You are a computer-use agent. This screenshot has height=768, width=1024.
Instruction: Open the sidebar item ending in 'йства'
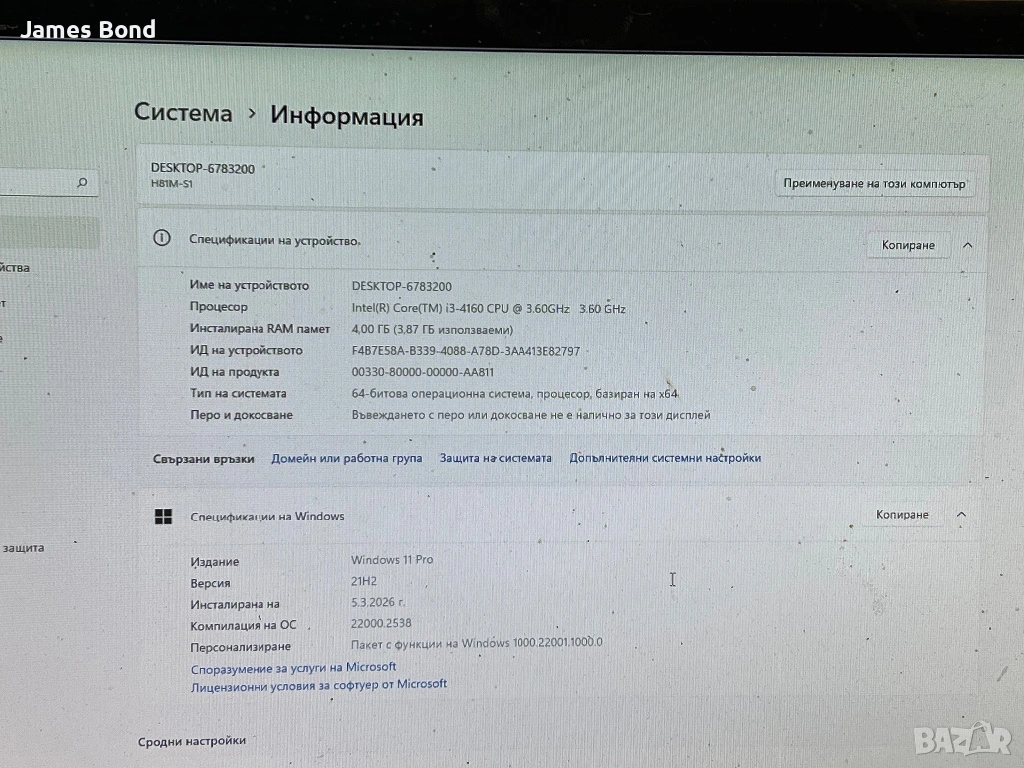tap(16, 268)
